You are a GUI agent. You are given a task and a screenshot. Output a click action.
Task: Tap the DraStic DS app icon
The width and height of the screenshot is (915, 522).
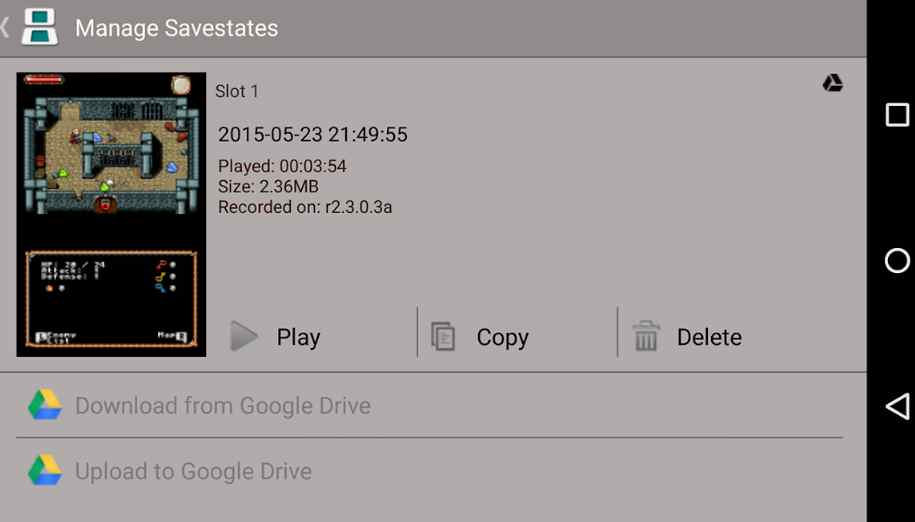point(40,27)
